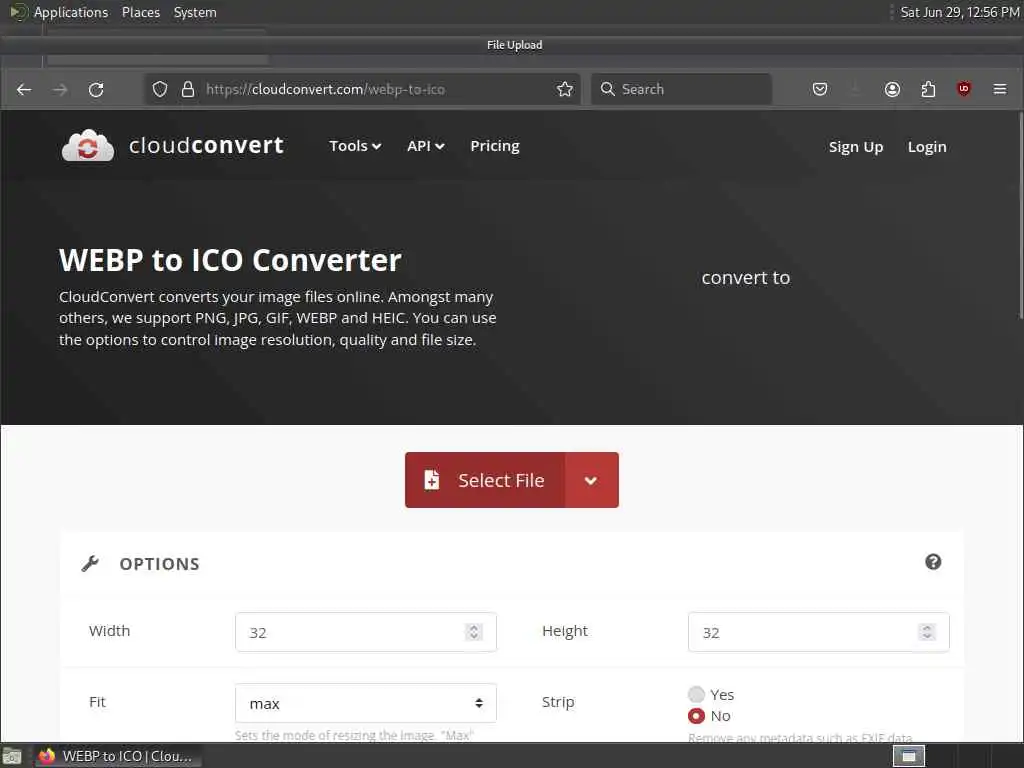The height and width of the screenshot is (768, 1024).
Task: Expand the Select File source dropdown arrow
Action: tap(591, 480)
